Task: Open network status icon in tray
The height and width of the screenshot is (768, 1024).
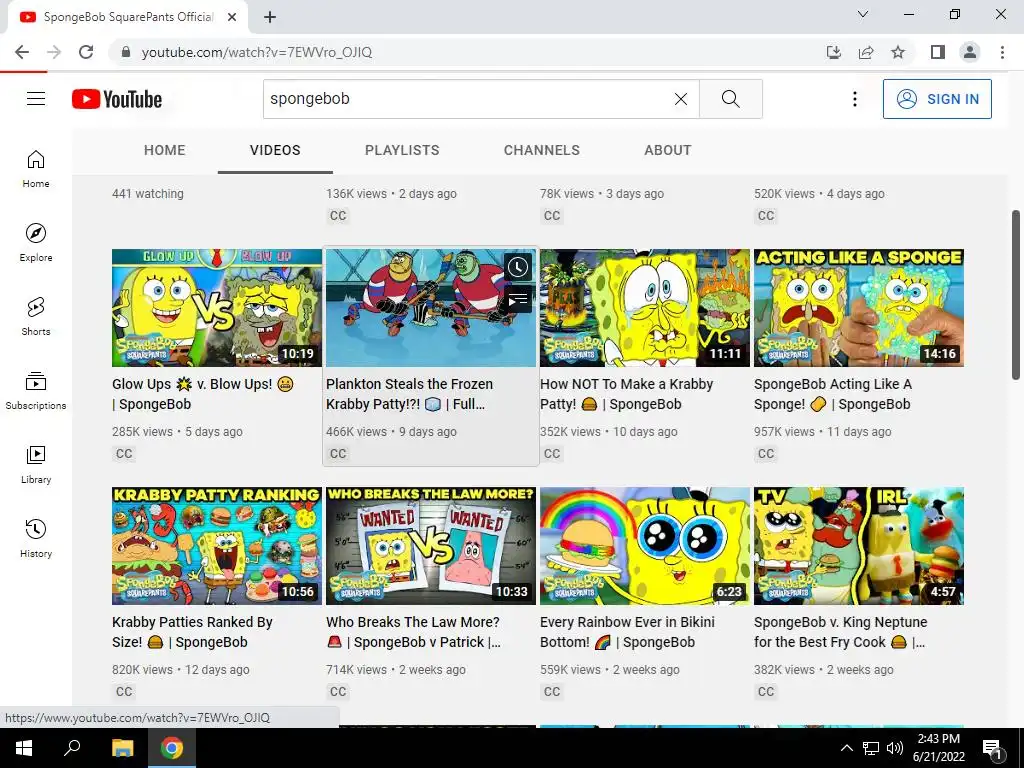Action: [x=871, y=748]
